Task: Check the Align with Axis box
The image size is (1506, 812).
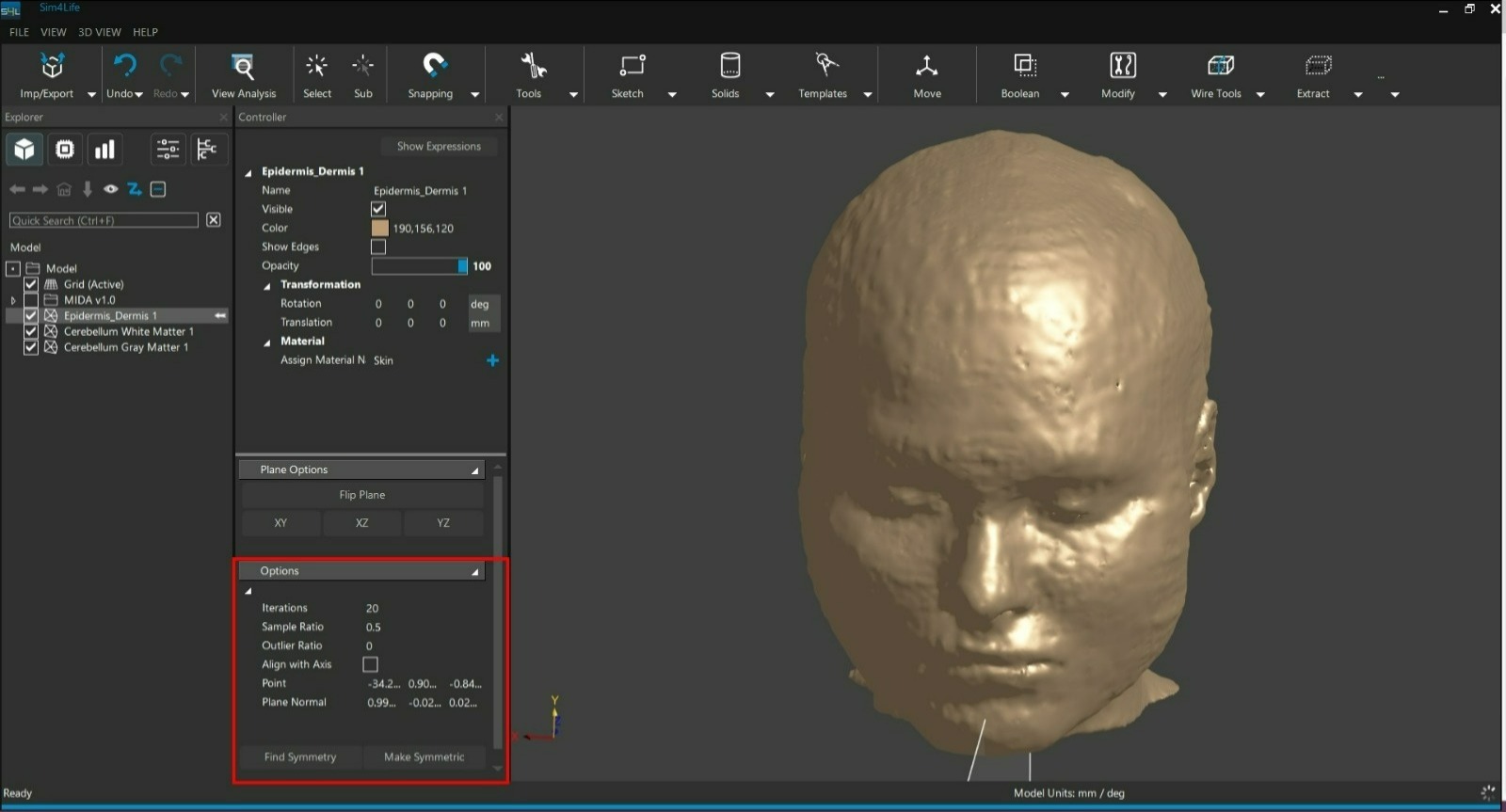Action: pyautogui.click(x=370, y=664)
